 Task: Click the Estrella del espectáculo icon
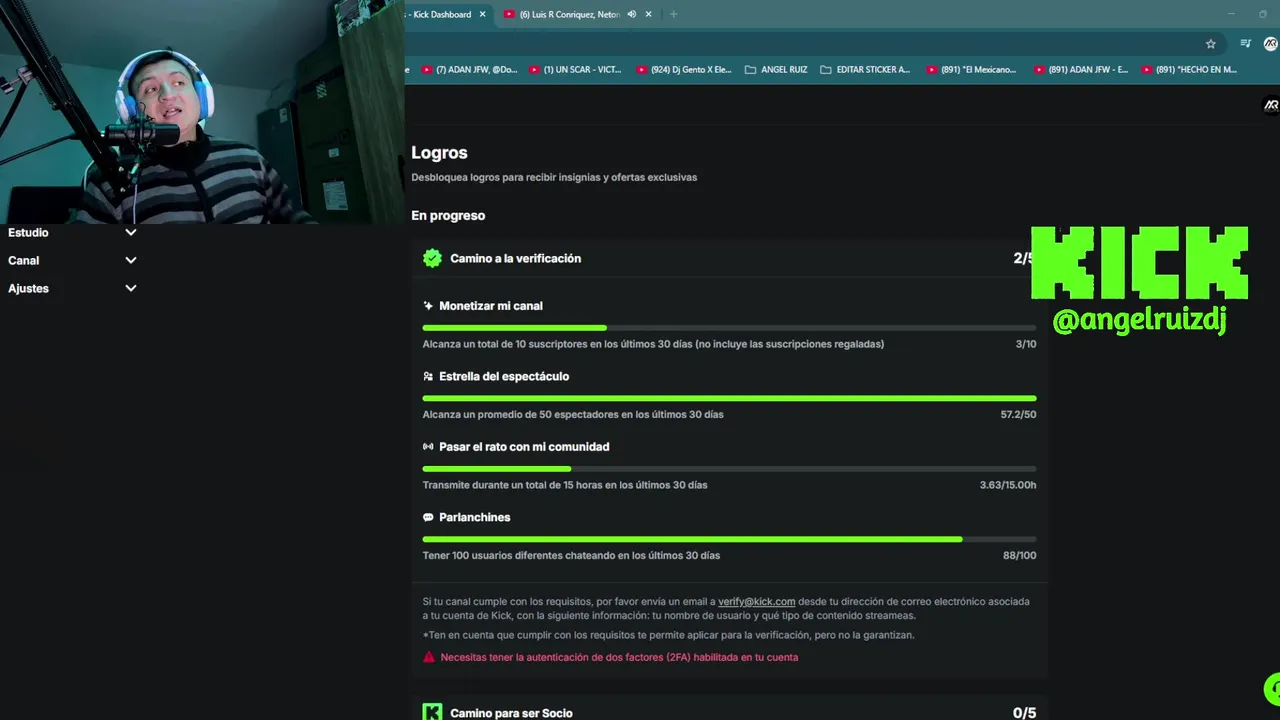pyautogui.click(x=428, y=376)
